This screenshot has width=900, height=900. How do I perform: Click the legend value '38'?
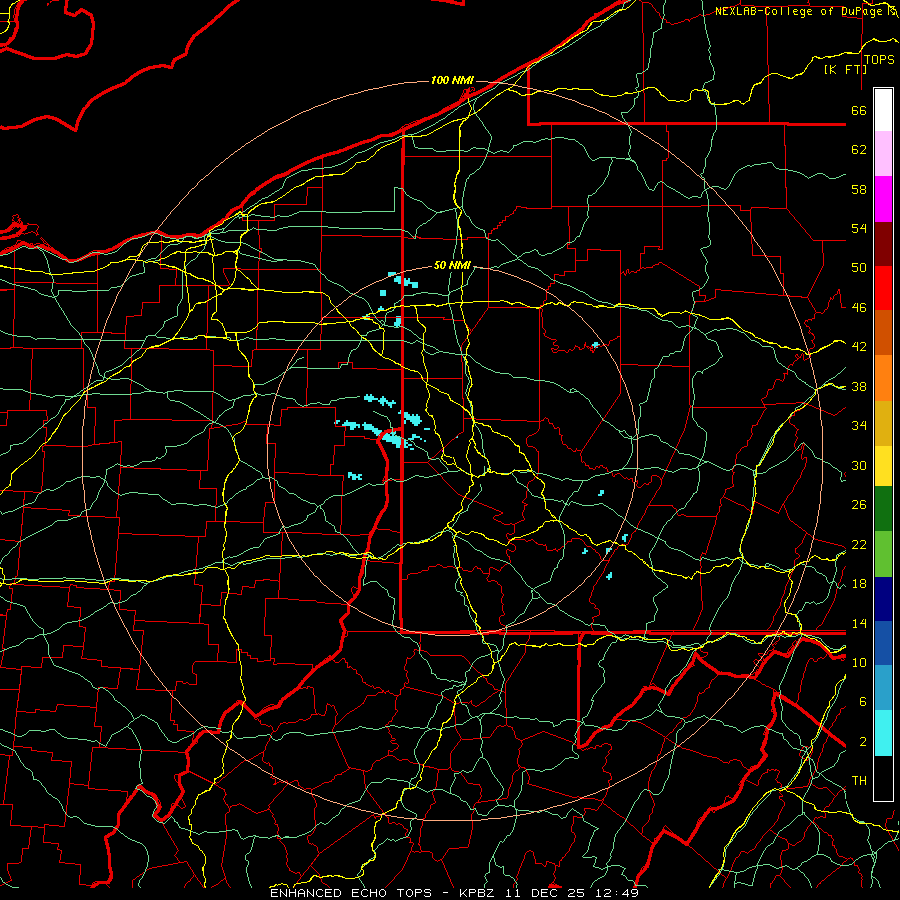(859, 386)
